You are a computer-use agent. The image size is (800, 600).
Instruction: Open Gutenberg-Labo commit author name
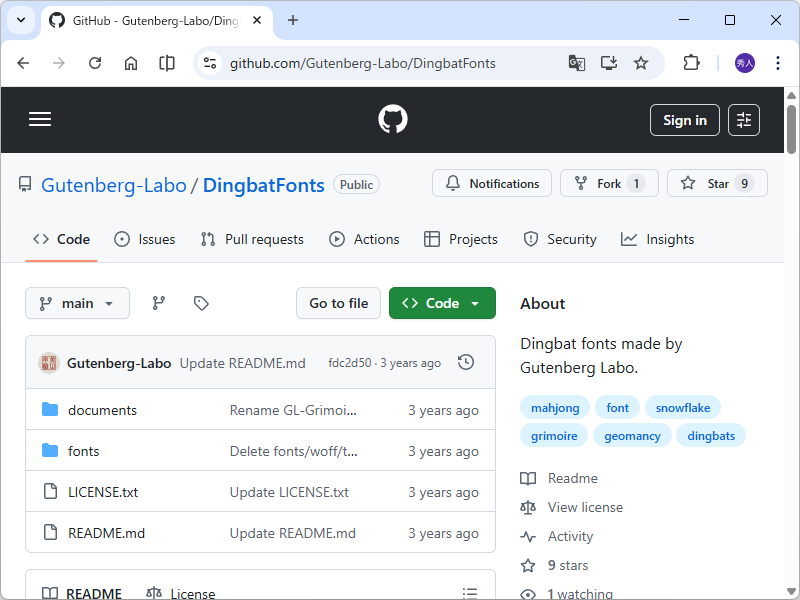tap(119, 363)
